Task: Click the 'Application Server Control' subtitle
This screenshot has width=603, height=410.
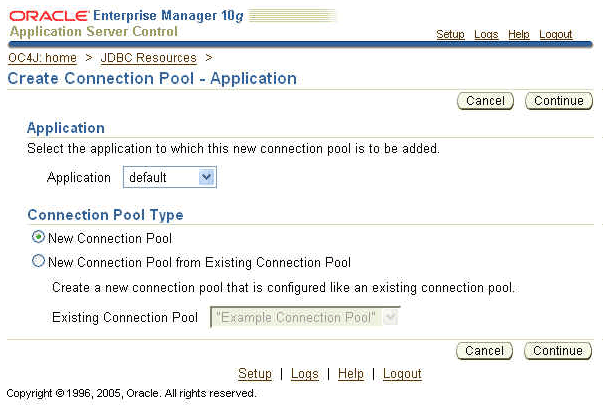Action: [93, 32]
